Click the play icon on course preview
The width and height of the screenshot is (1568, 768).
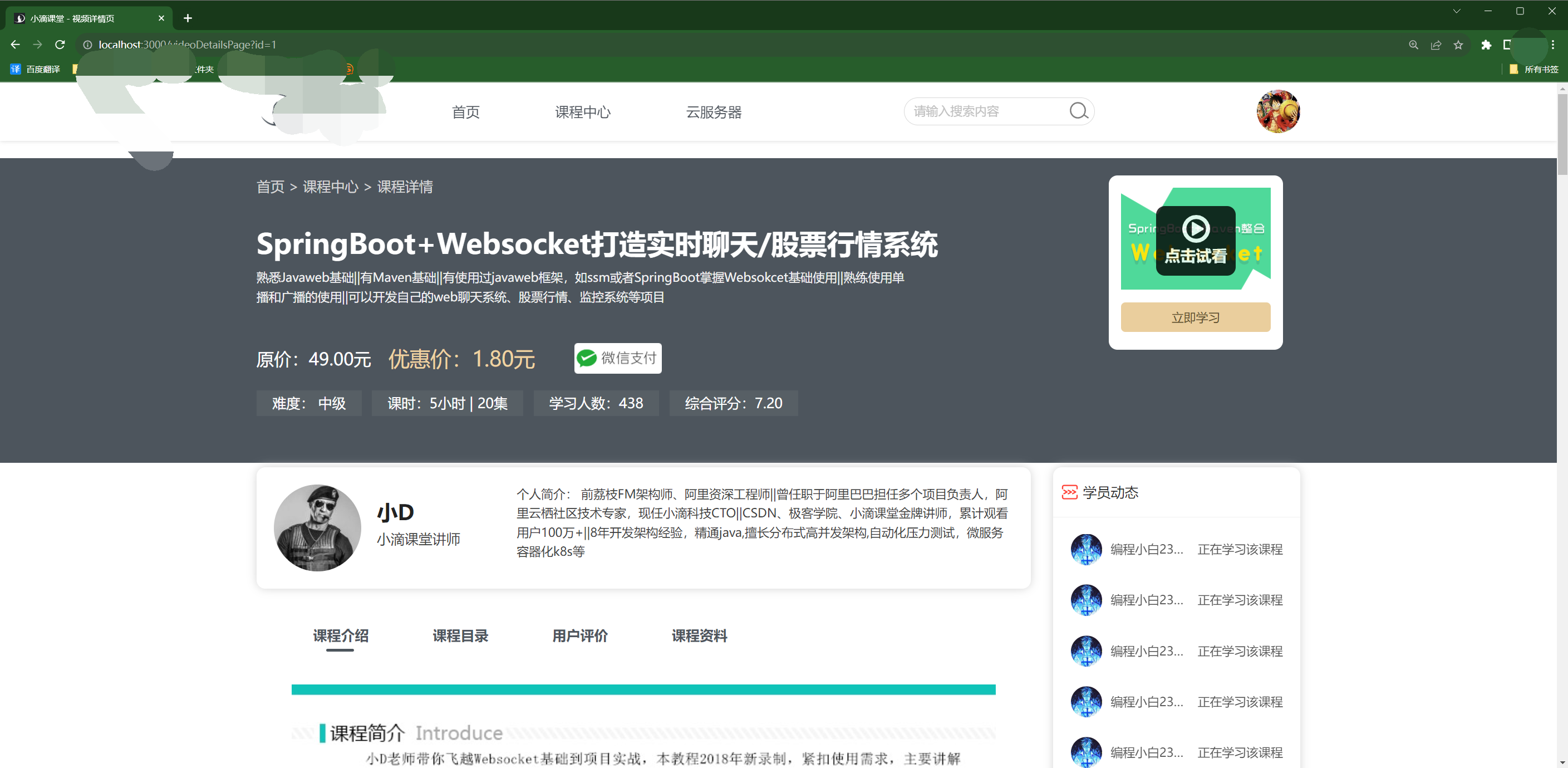1196,228
